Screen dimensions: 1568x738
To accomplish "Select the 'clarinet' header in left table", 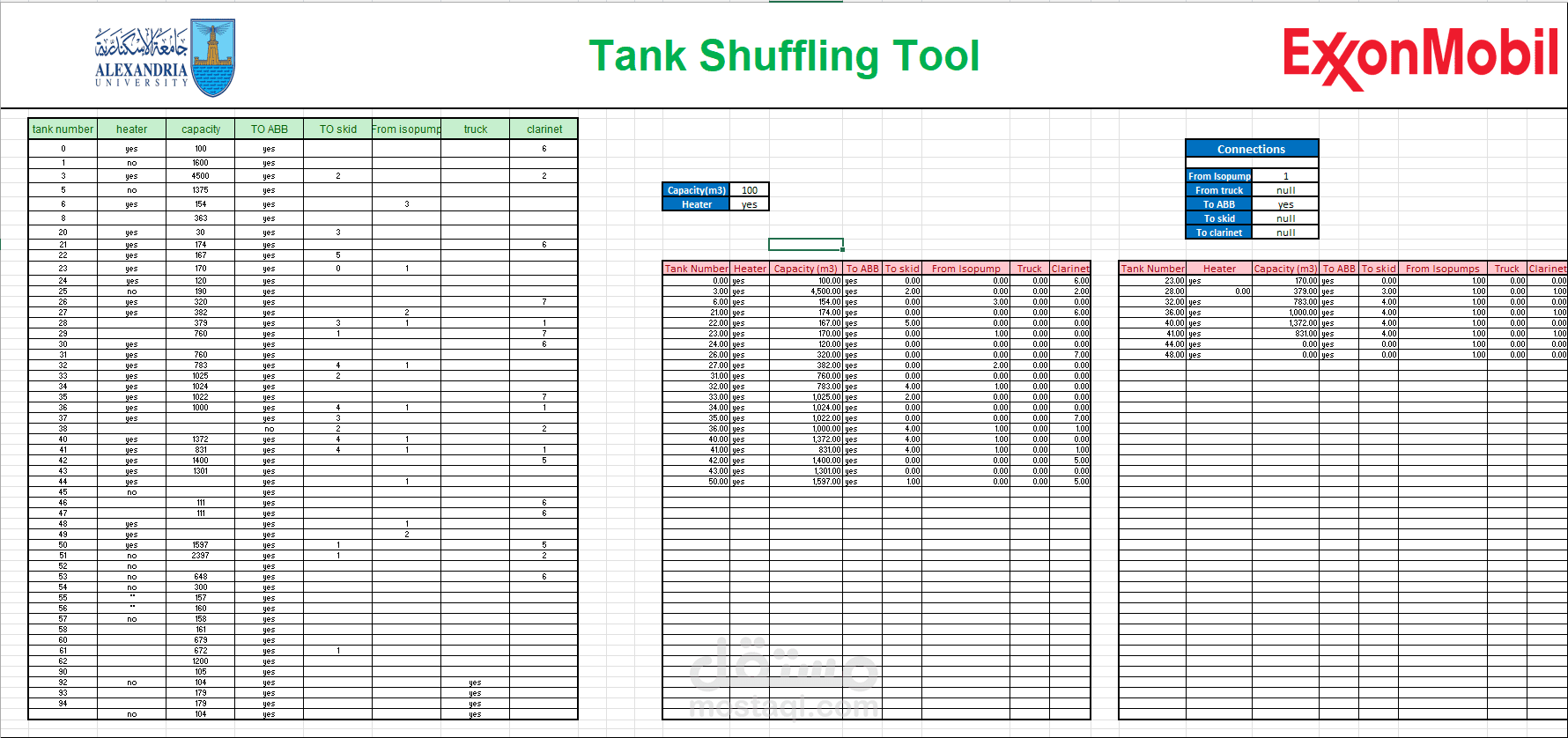I will click(544, 129).
